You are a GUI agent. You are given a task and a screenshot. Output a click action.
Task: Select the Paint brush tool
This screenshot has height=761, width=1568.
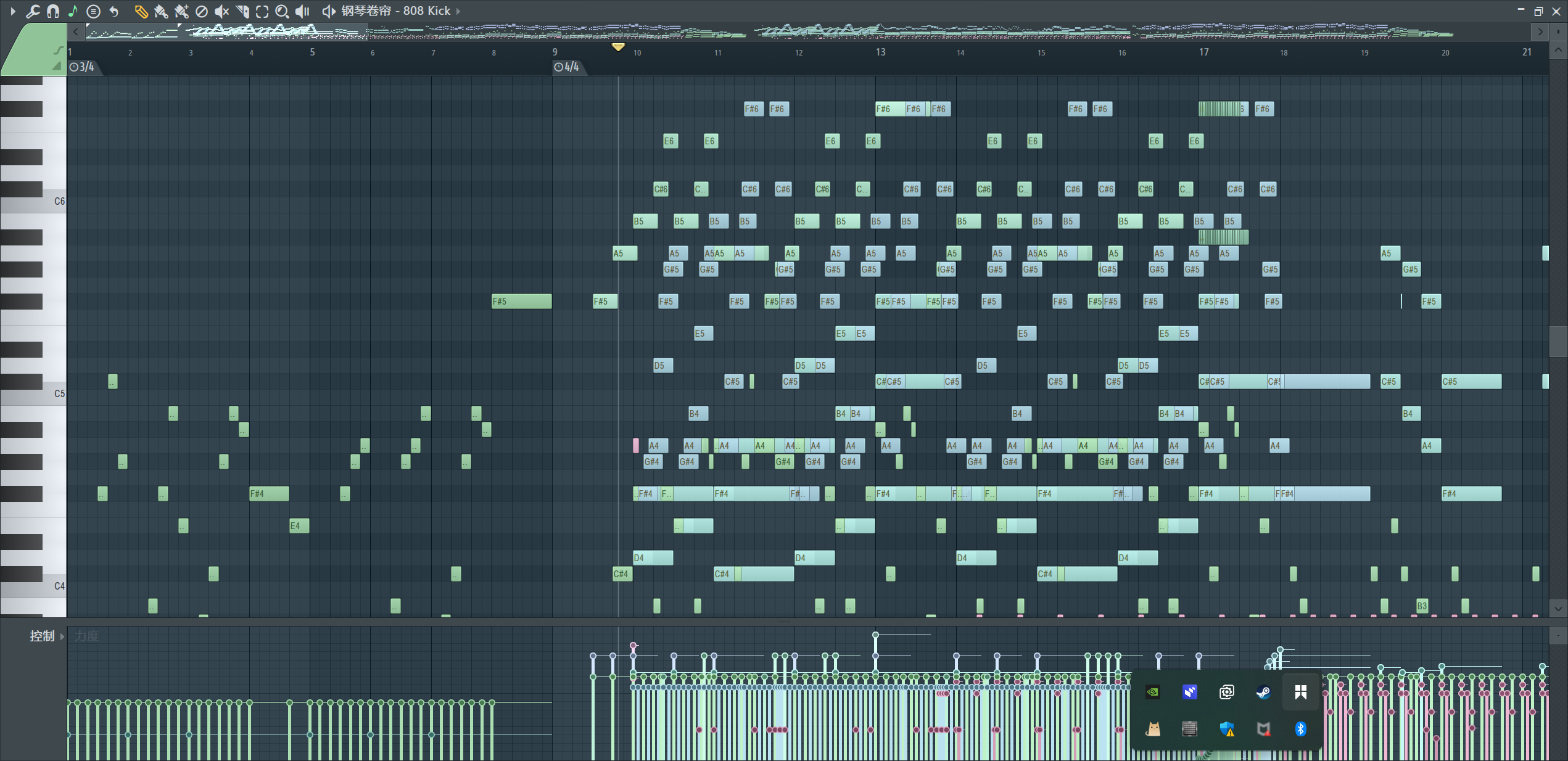click(x=161, y=11)
